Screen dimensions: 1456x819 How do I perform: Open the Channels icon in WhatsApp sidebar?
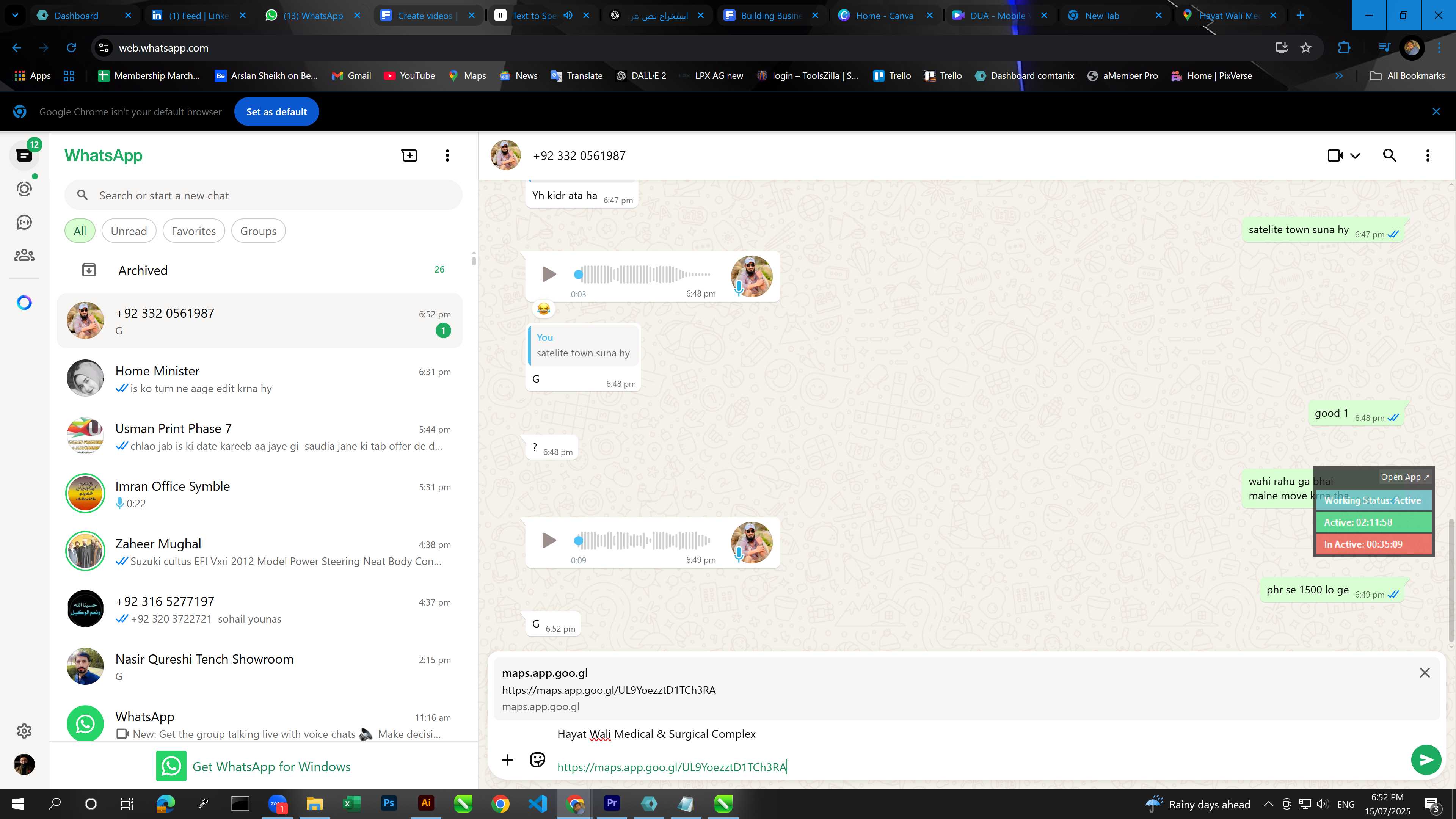[x=24, y=222]
